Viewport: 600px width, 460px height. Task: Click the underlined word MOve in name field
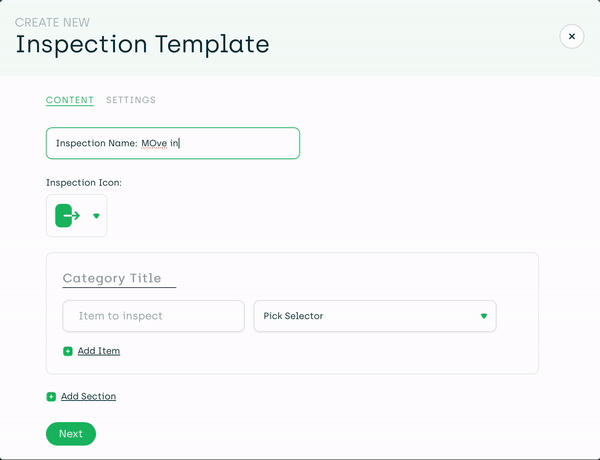point(154,144)
